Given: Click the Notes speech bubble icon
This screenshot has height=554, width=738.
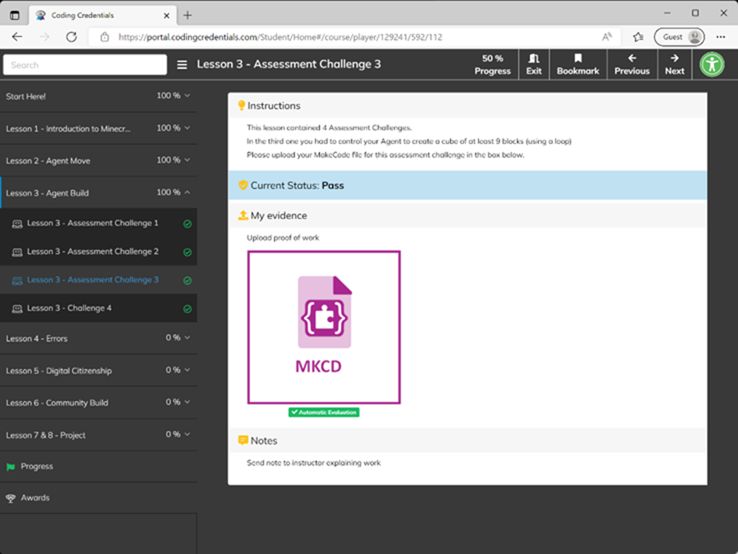Looking at the screenshot, I should coord(243,440).
